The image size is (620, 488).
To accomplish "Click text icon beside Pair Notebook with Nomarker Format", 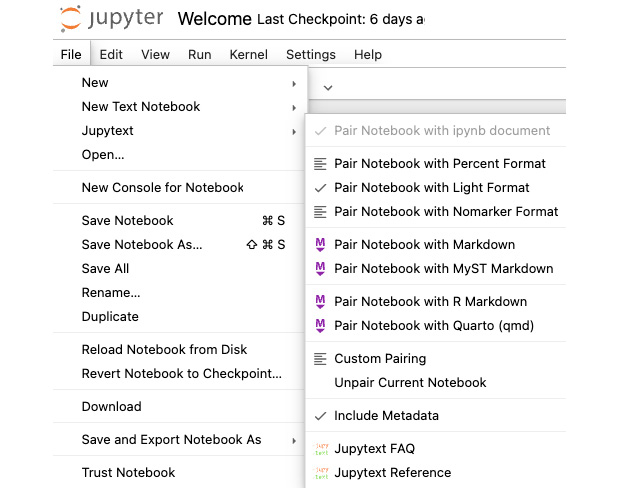I will 321,212.
